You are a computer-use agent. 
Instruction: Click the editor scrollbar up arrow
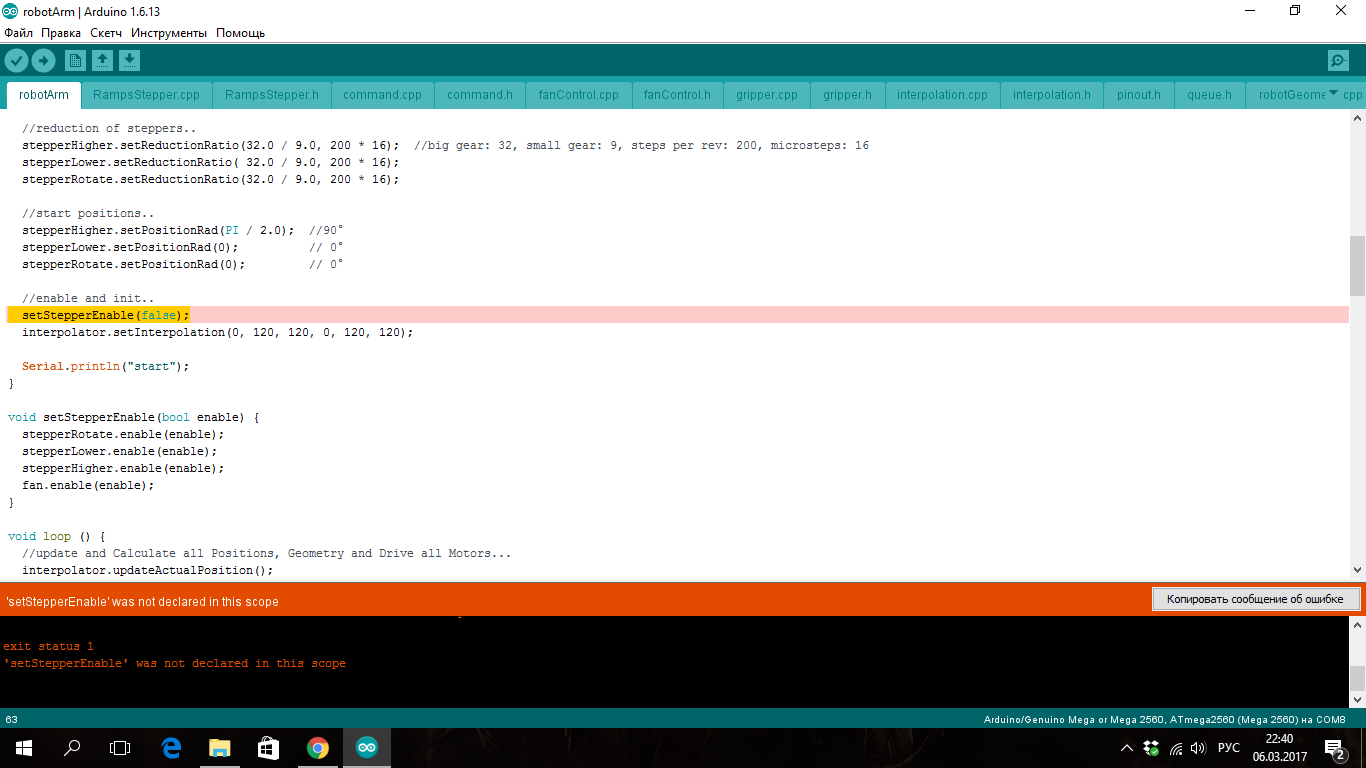(1357, 118)
